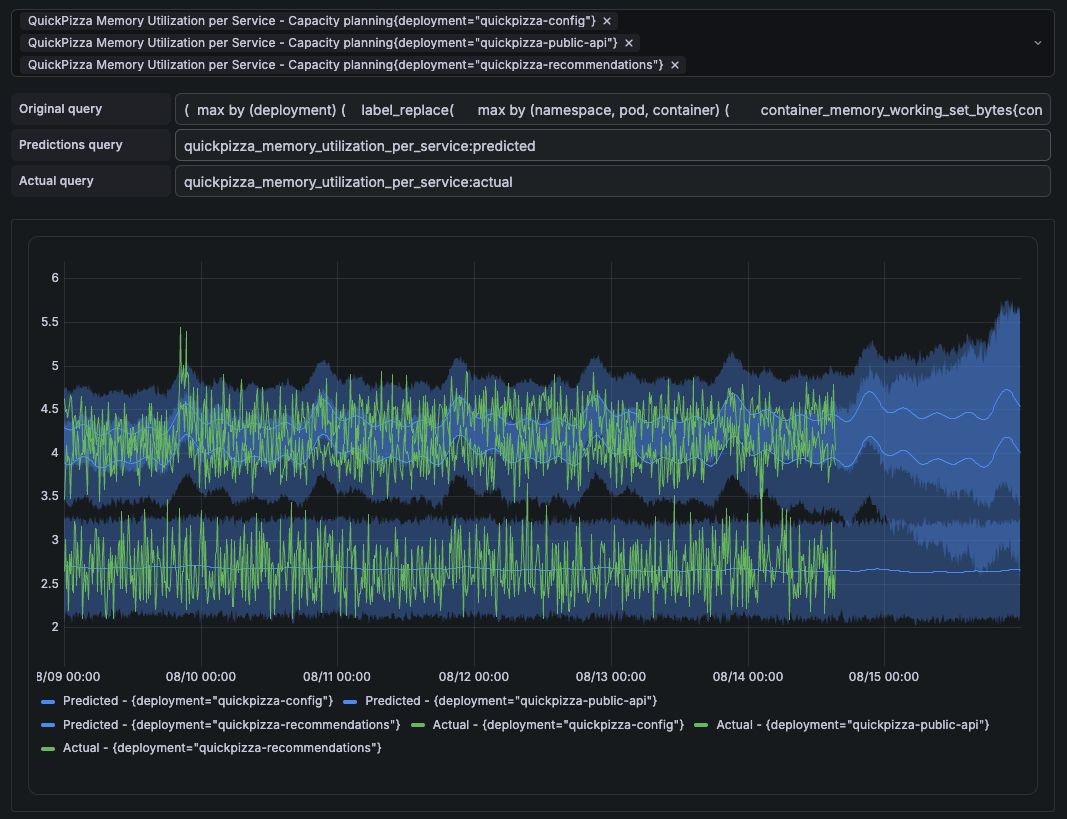Image resolution: width=1067 pixels, height=819 pixels.
Task: Click the Original query label
Action: click(61, 109)
